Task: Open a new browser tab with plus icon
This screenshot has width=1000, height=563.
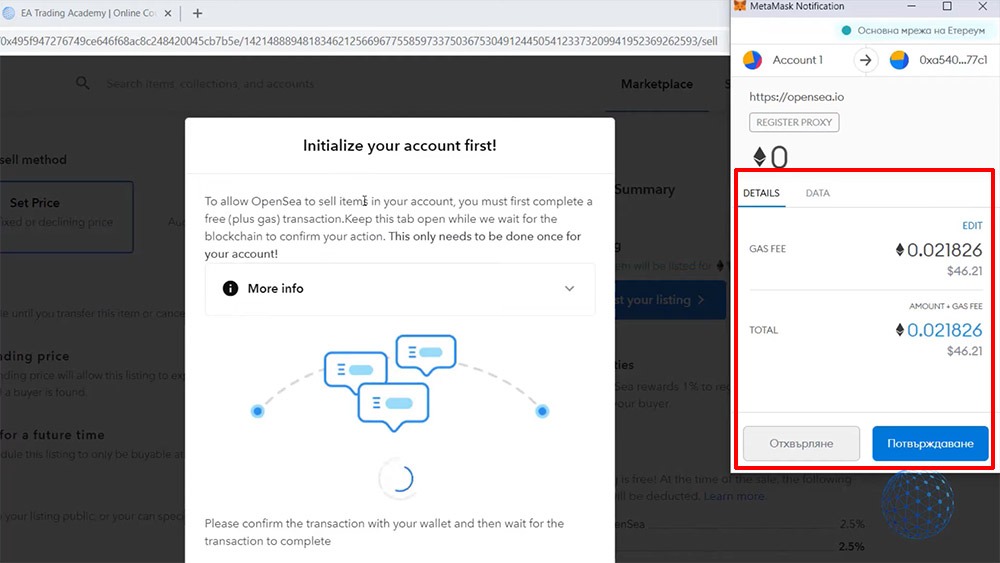Action: click(x=197, y=13)
